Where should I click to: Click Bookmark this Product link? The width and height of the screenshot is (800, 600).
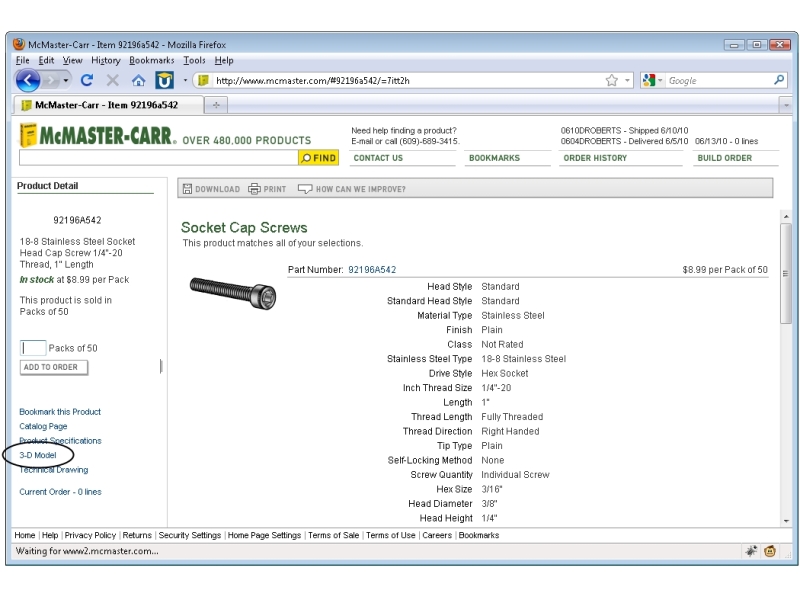tap(60, 412)
